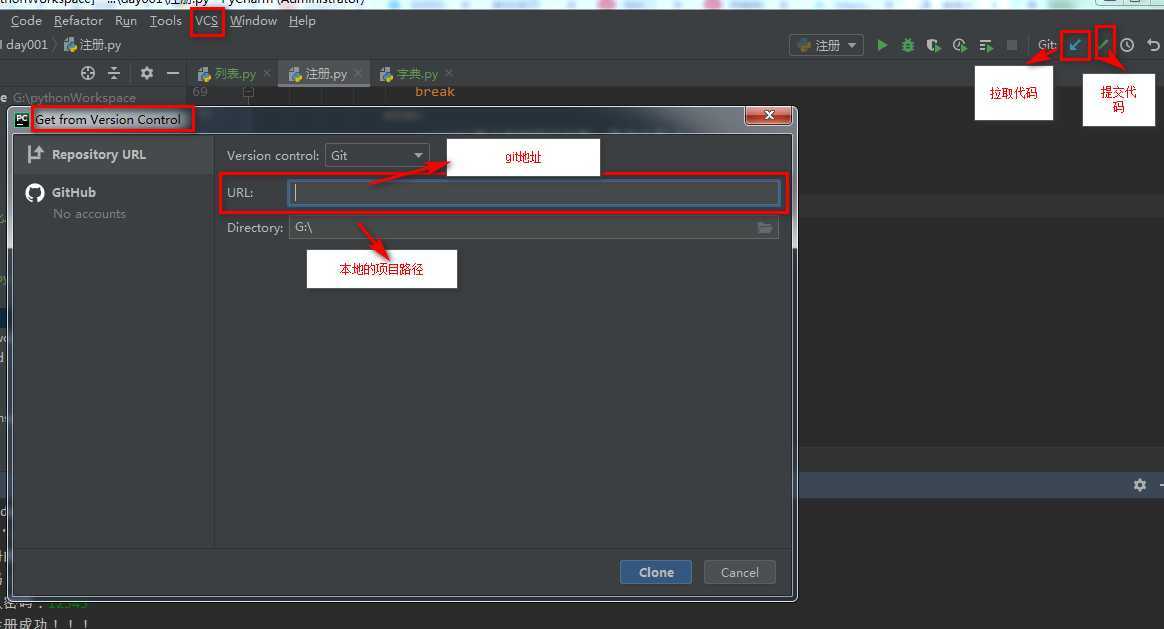The image size is (1164, 629).
Task: Commit changes with the Git check mark icon
Action: pyautogui.click(x=1103, y=45)
